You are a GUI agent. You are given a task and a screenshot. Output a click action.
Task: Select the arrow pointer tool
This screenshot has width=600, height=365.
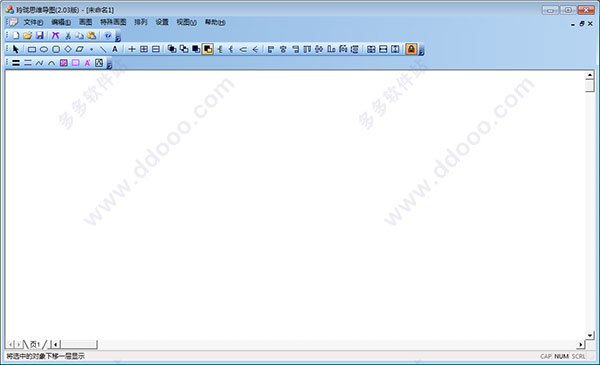coord(16,49)
